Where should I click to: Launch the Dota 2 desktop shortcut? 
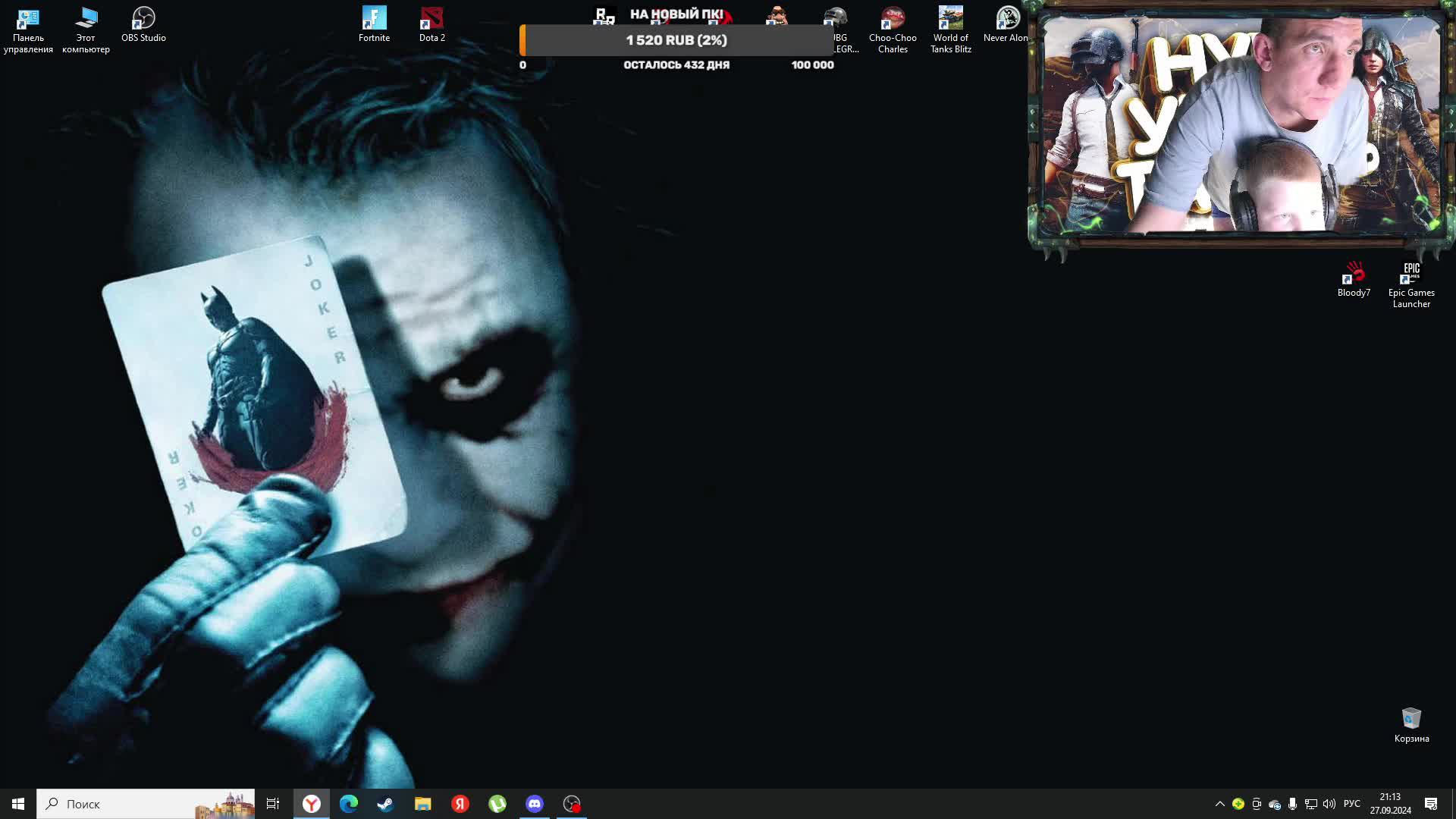pyautogui.click(x=432, y=25)
